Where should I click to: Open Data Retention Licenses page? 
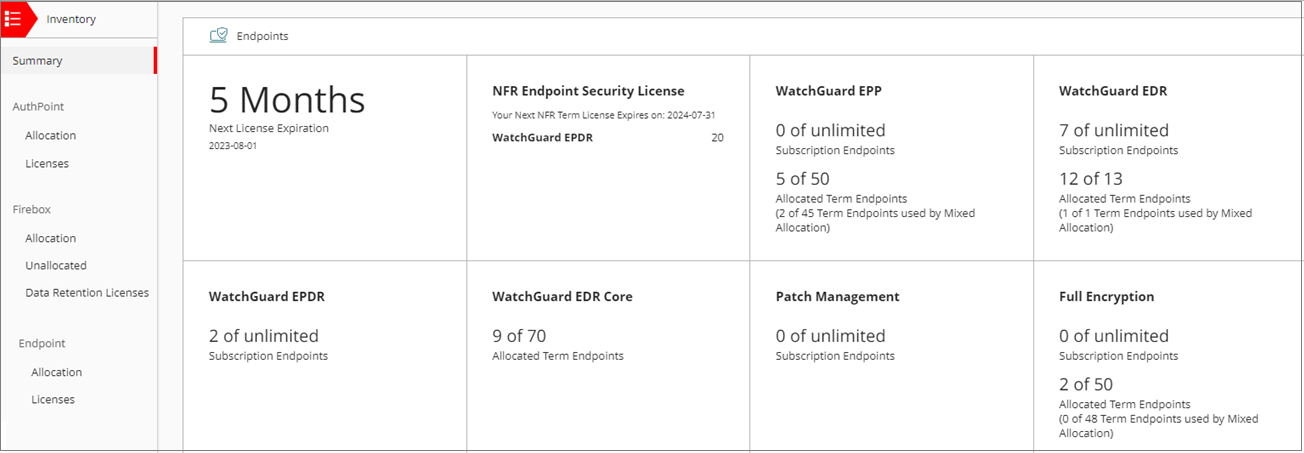point(87,293)
